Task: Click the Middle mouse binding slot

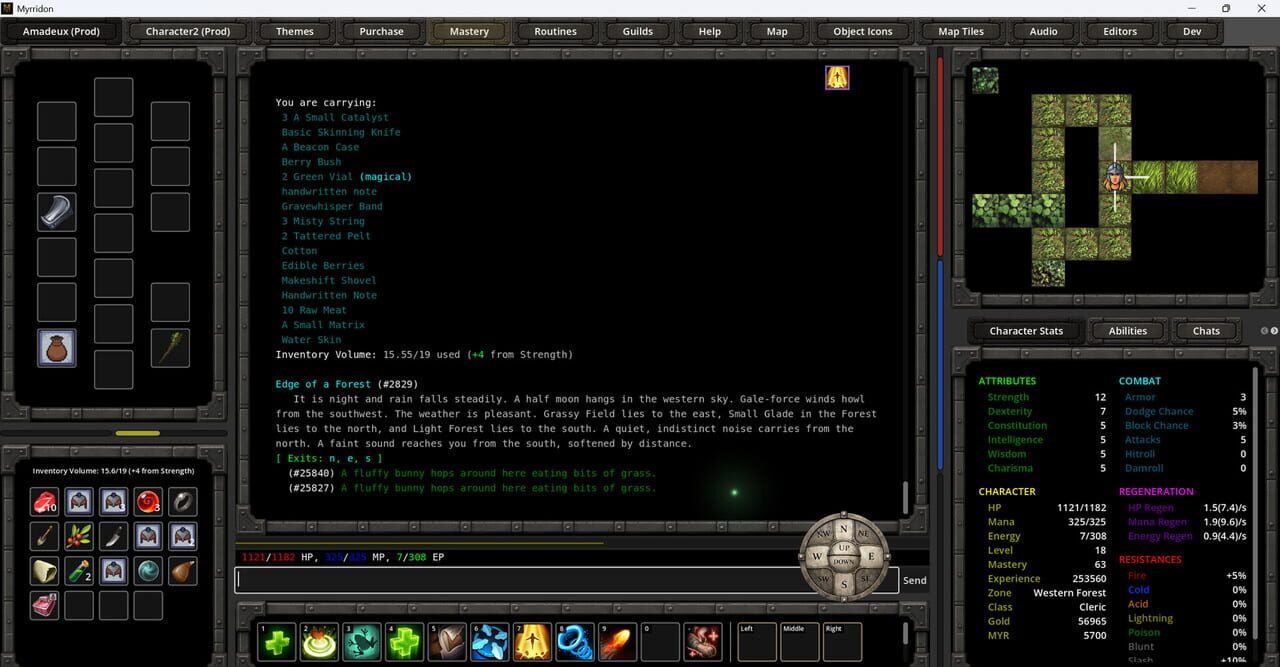Action: 799,642
